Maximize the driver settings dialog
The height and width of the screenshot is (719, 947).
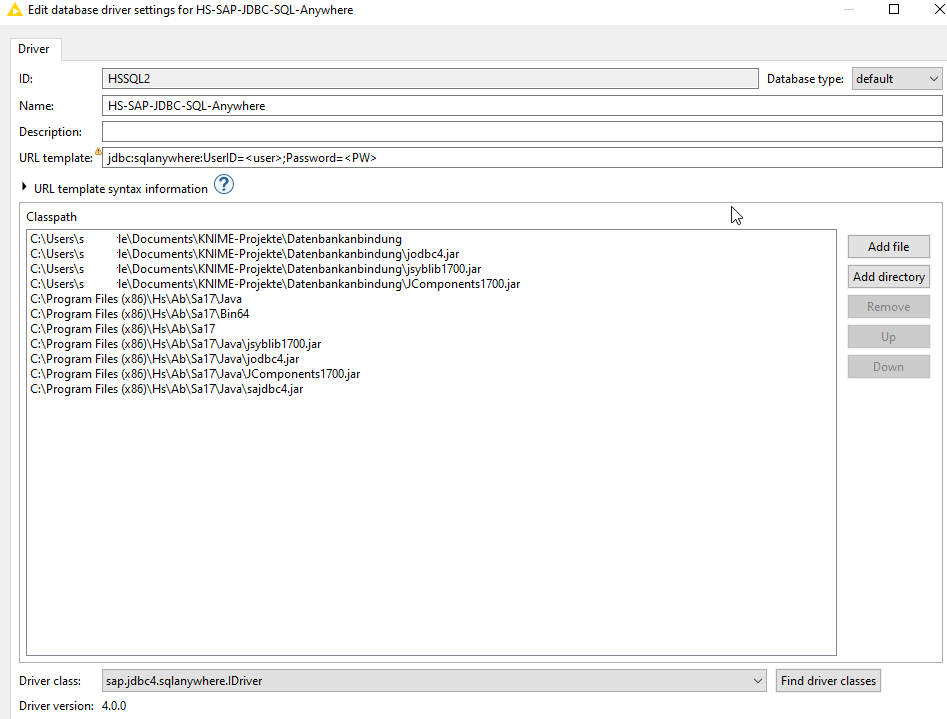894,9
